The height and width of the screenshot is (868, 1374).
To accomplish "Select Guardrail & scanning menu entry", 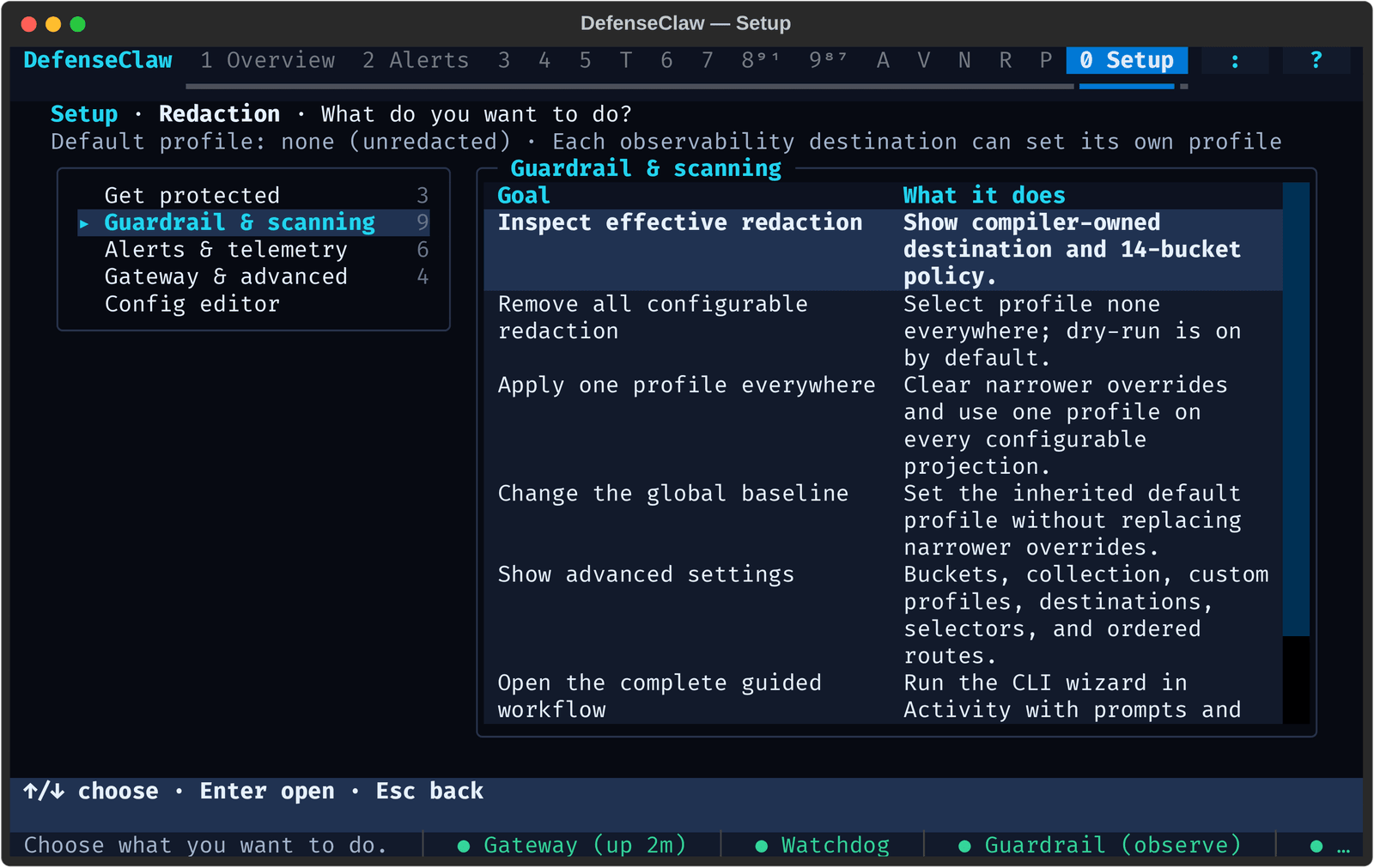I will [x=253, y=222].
